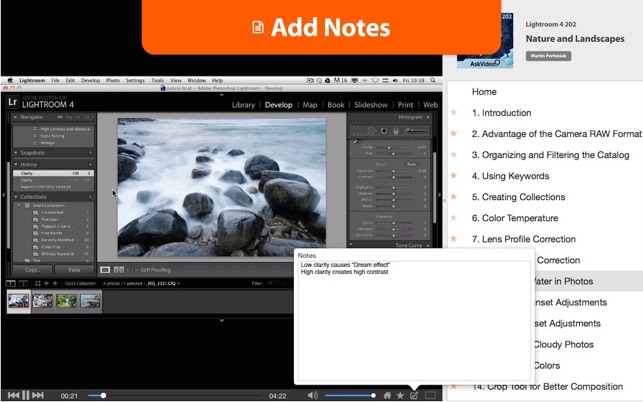Image resolution: width=643 pixels, height=402 pixels.
Task: Click inside the Notes text area
Action: [x=414, y=320]
